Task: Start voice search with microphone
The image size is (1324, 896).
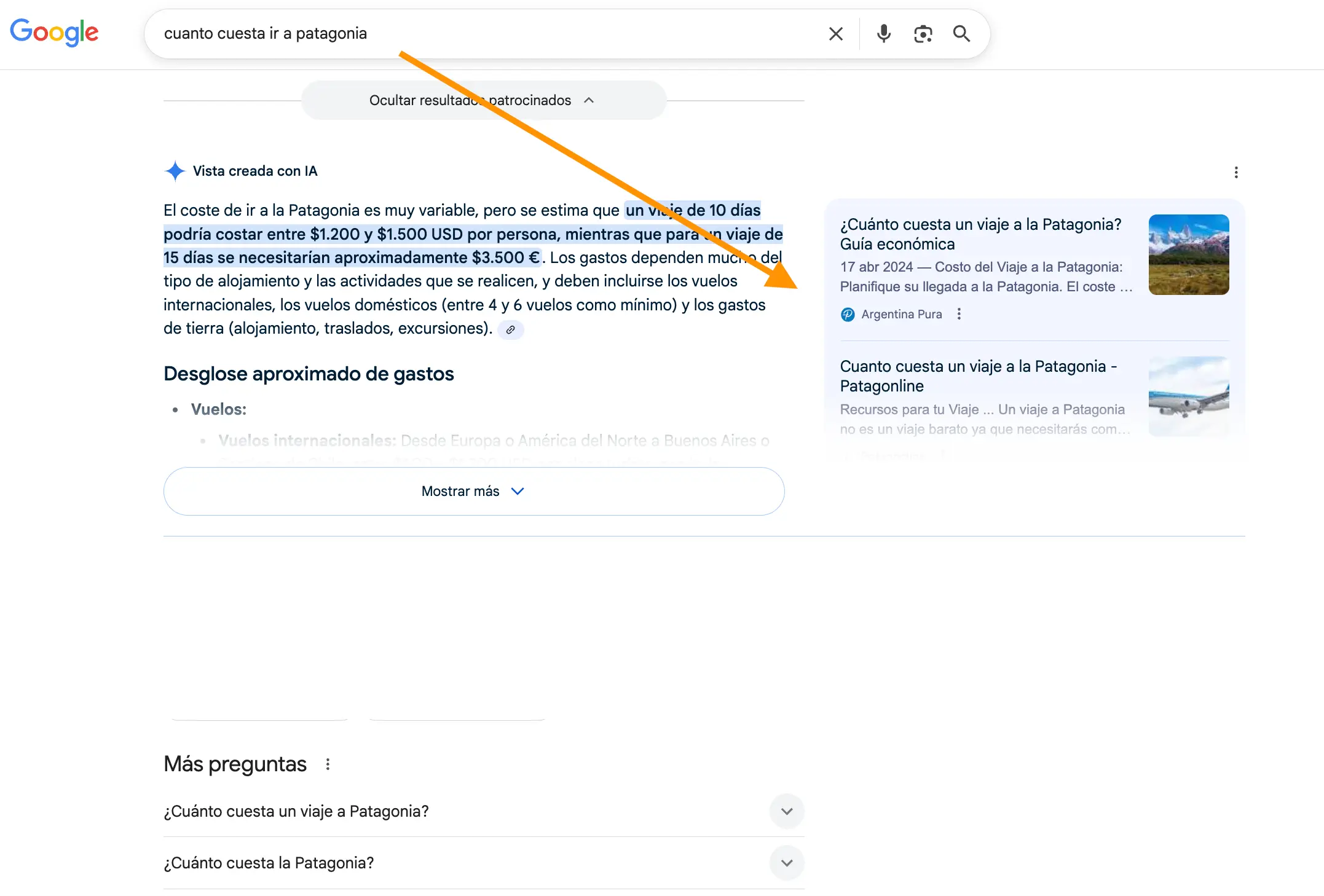Action: [x=883, y=34]
